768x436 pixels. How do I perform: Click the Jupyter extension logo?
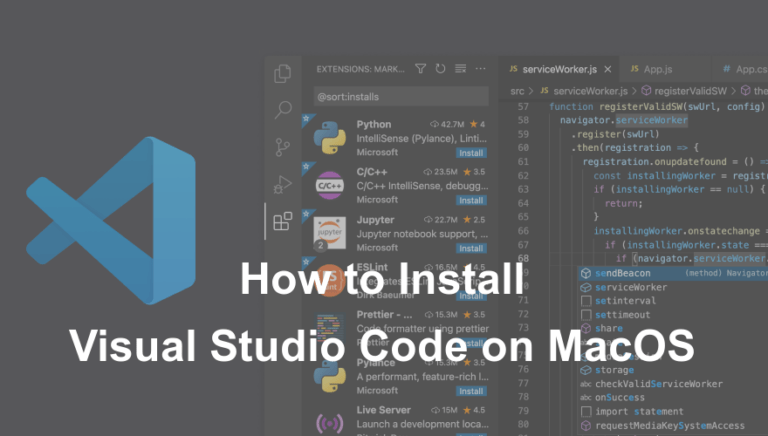(330, 233)
